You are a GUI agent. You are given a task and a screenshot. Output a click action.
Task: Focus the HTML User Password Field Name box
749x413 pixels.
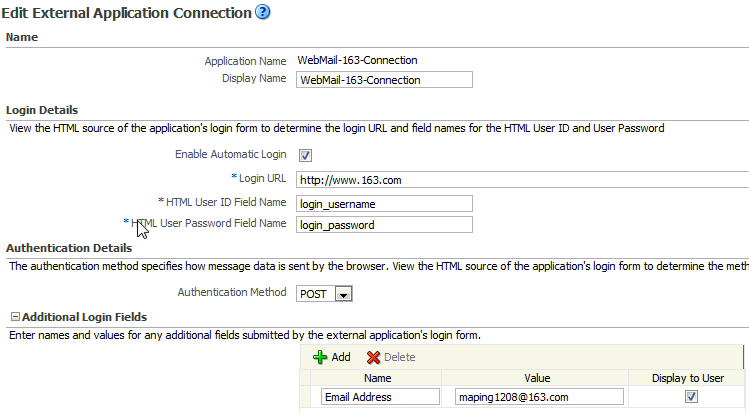(385, 225)
